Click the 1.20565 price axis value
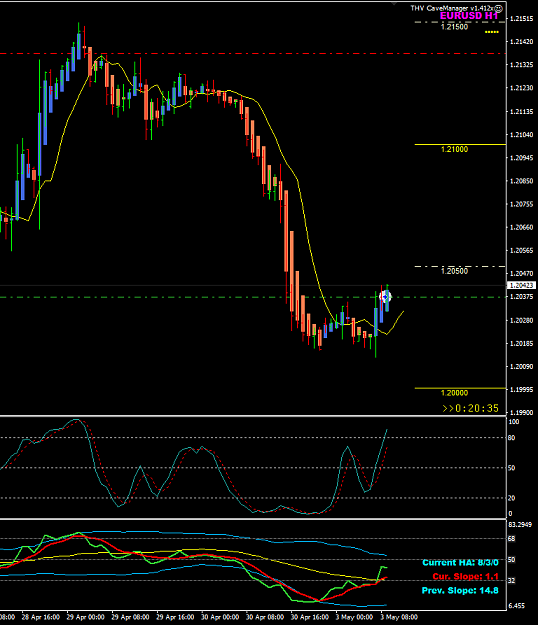The height and width of the screenshot is (625, 538). 522,251
